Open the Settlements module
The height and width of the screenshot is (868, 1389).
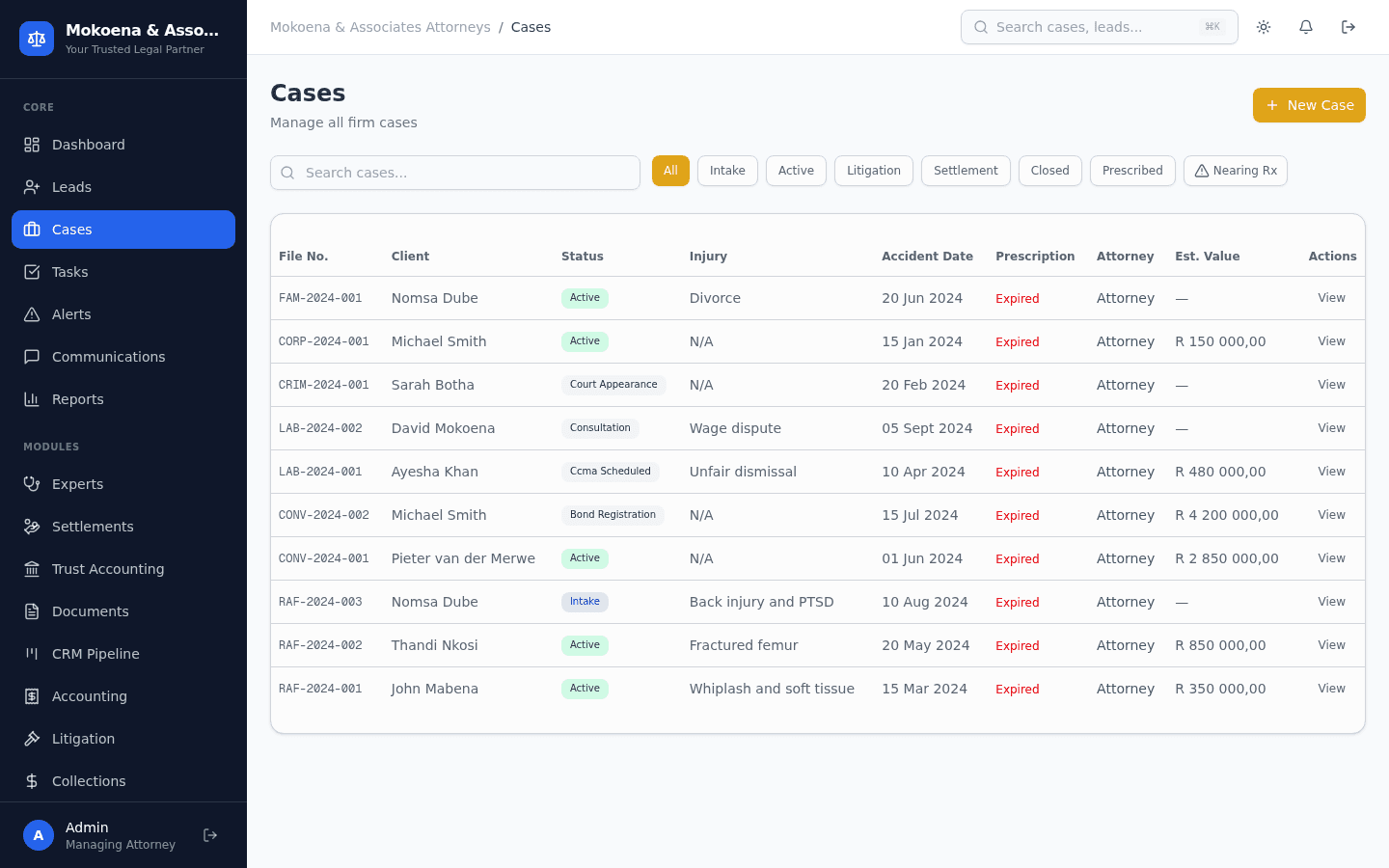123,527
